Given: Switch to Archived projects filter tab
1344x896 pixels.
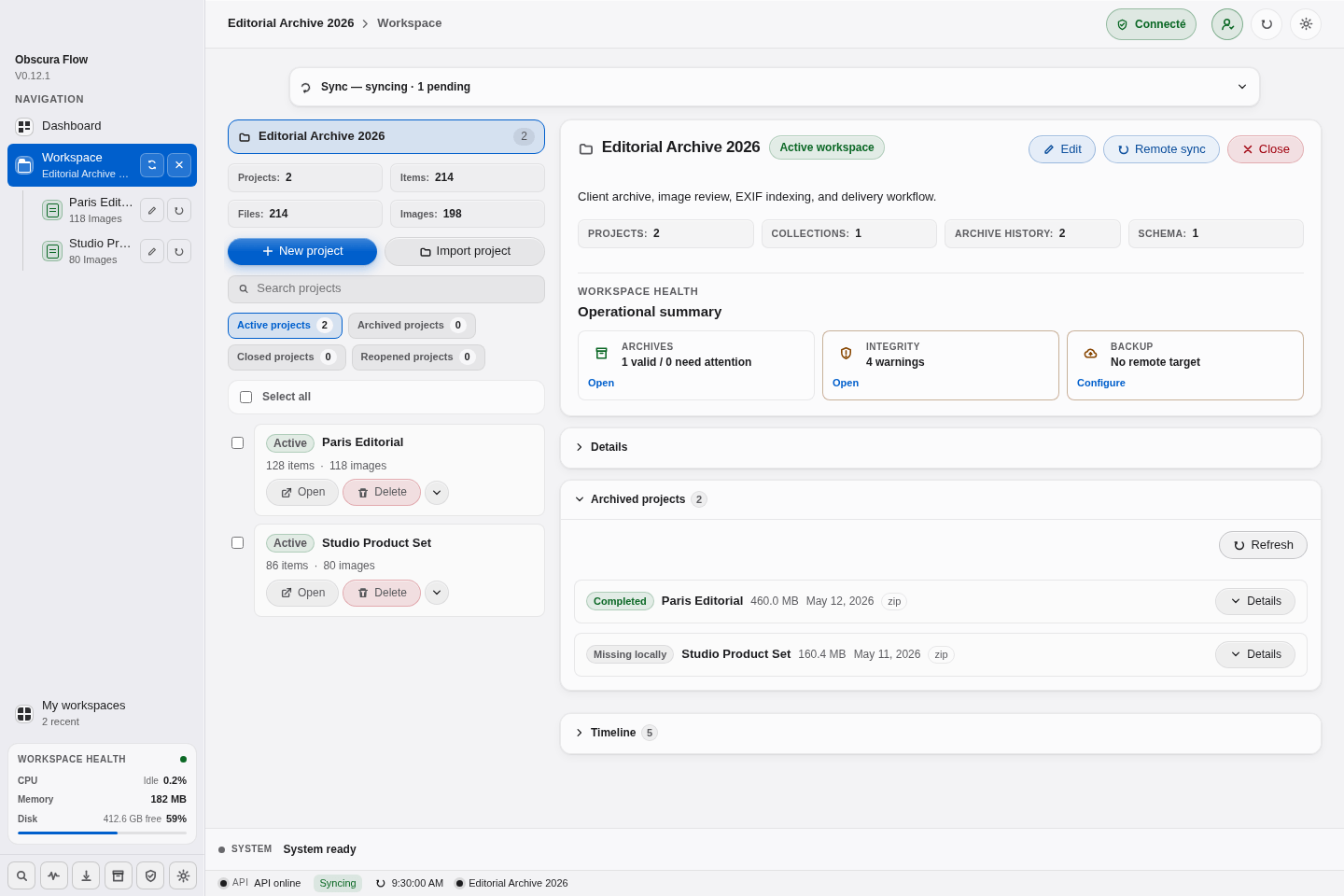Looking at the screenshot, I should coord(412,325).
